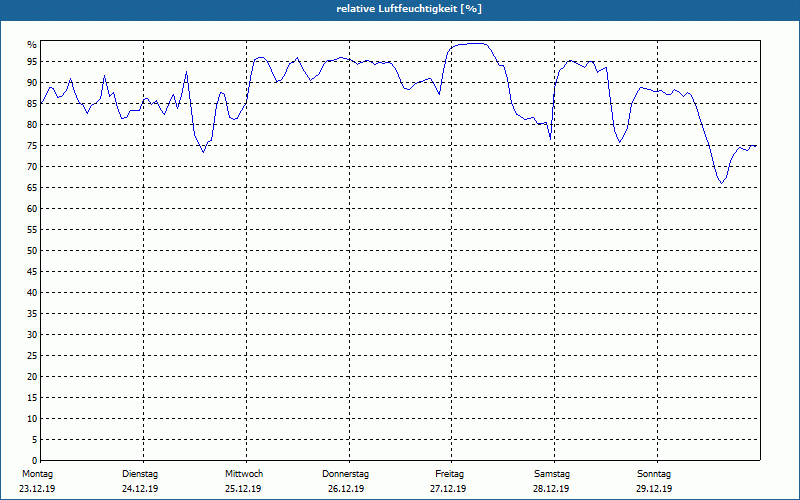This screenshot has width=800, height=500.
Task: Click the '5' y-axis value
Action: click(x=35, y=440)
